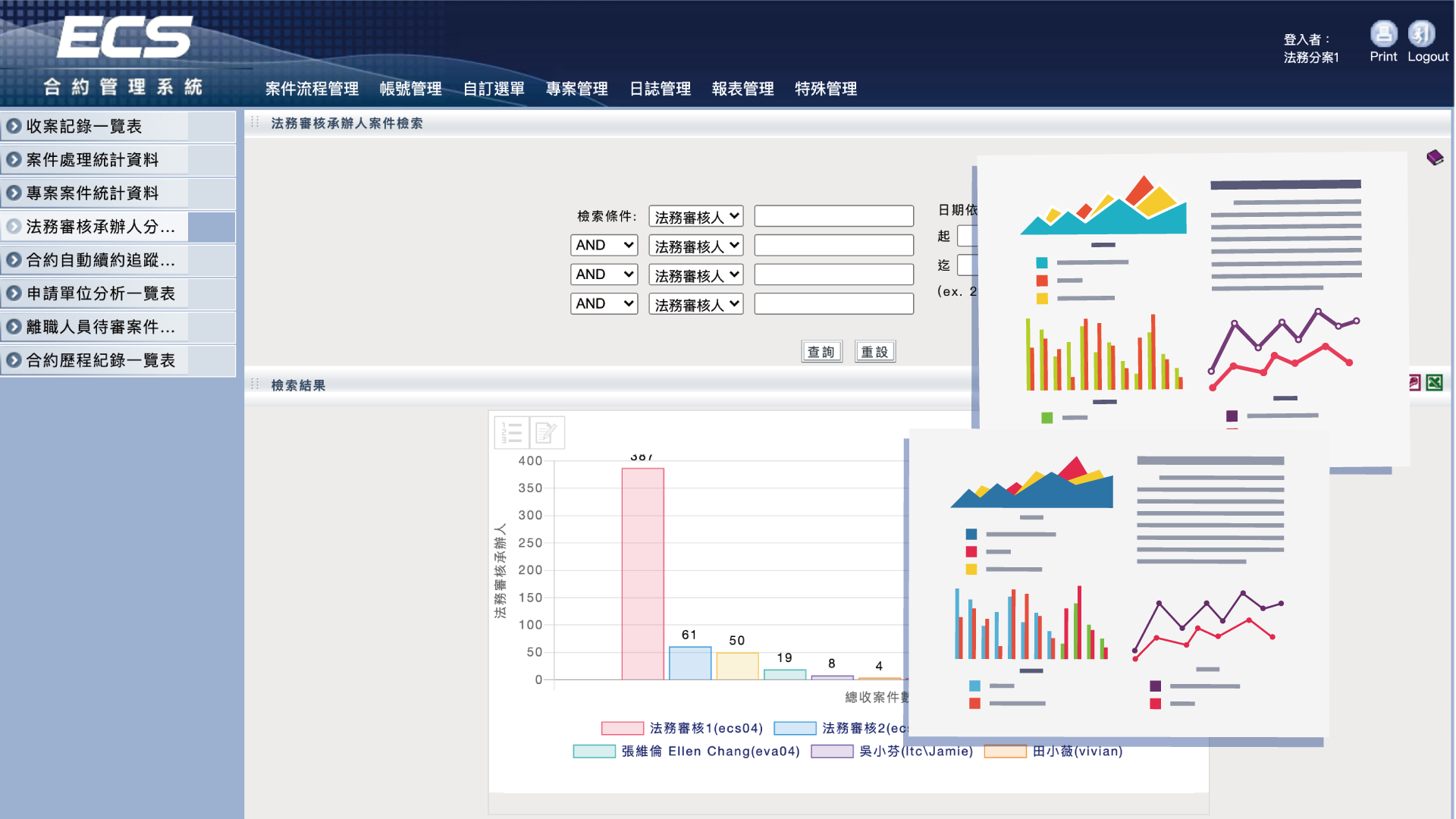
Task: Click the 查詢 search button
Action: [x=818, y=351]
